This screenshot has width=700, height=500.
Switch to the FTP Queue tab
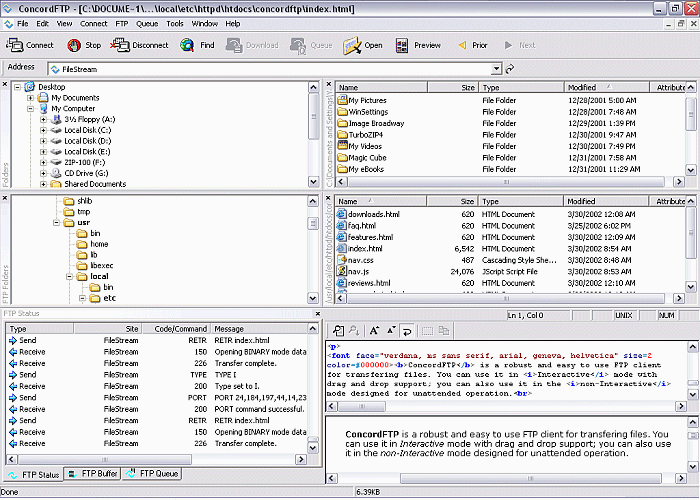(152, 474)
